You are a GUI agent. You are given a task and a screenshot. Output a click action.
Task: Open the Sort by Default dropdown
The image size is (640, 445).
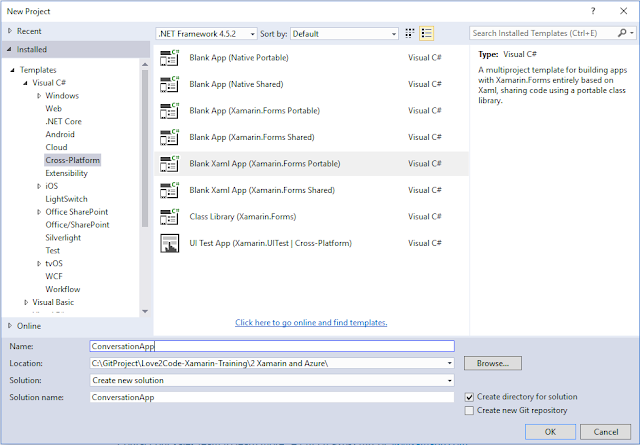pyautogui.click(x=344, y=34)
